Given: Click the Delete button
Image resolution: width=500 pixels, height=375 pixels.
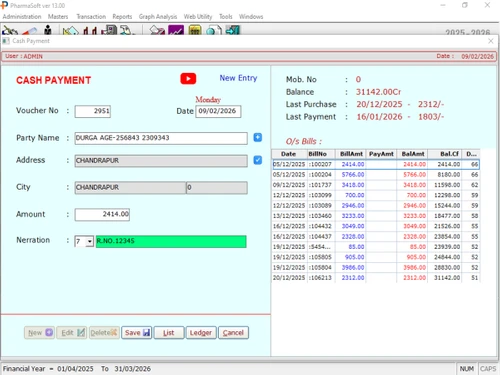Looking at the screenshot, I should click(x=104, y=333).
